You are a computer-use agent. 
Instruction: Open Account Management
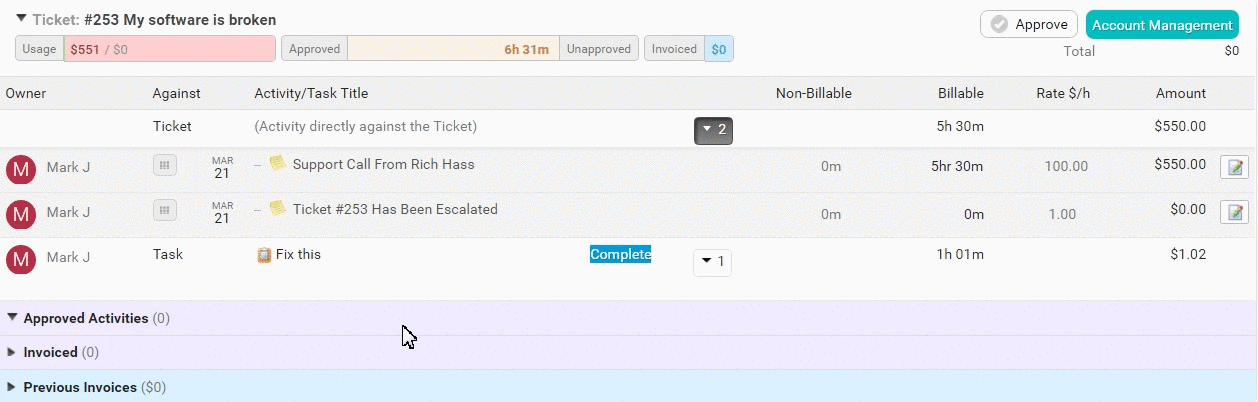click(1161, 25)
